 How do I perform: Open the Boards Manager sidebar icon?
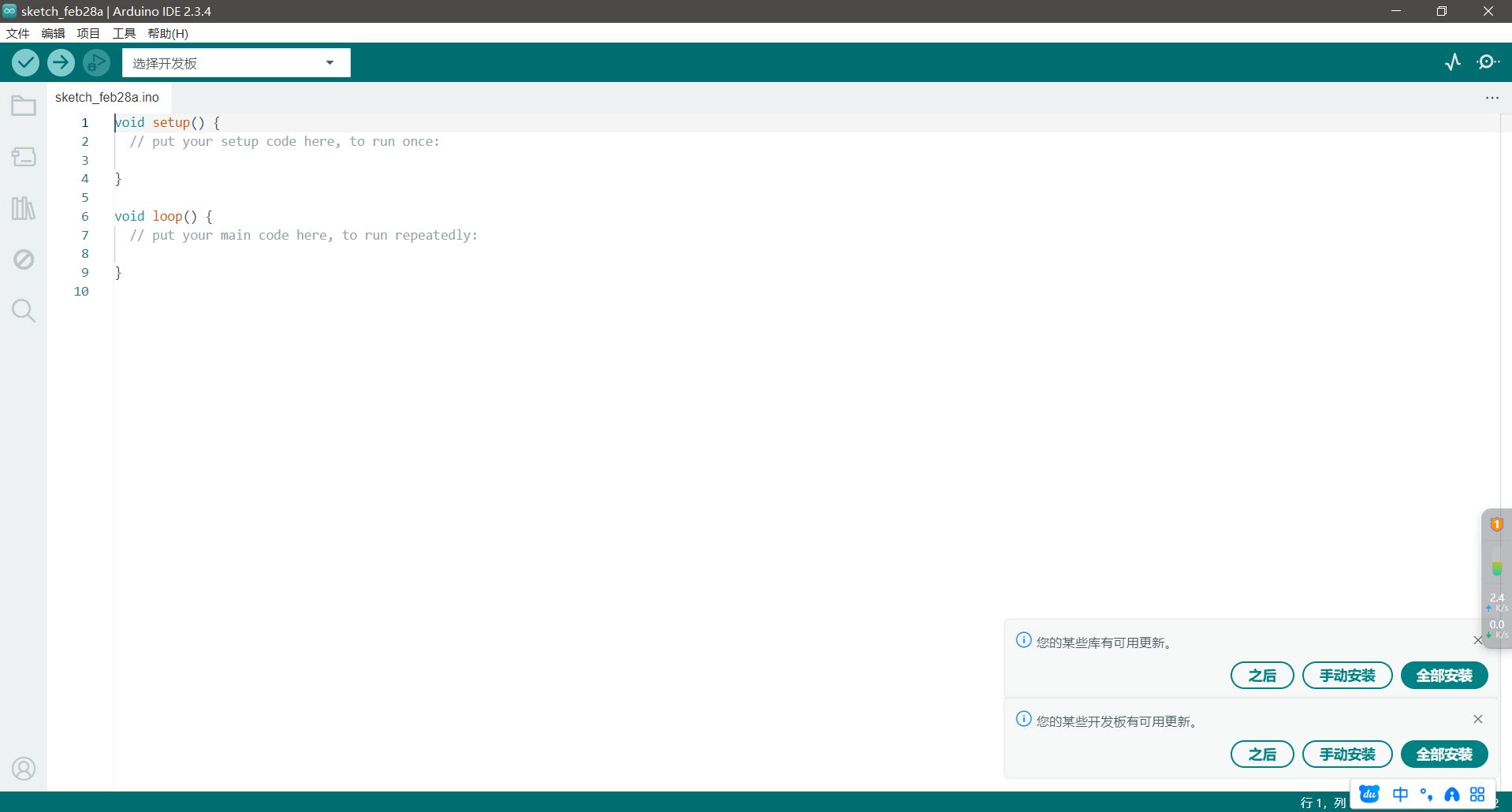tap(24, 157)
